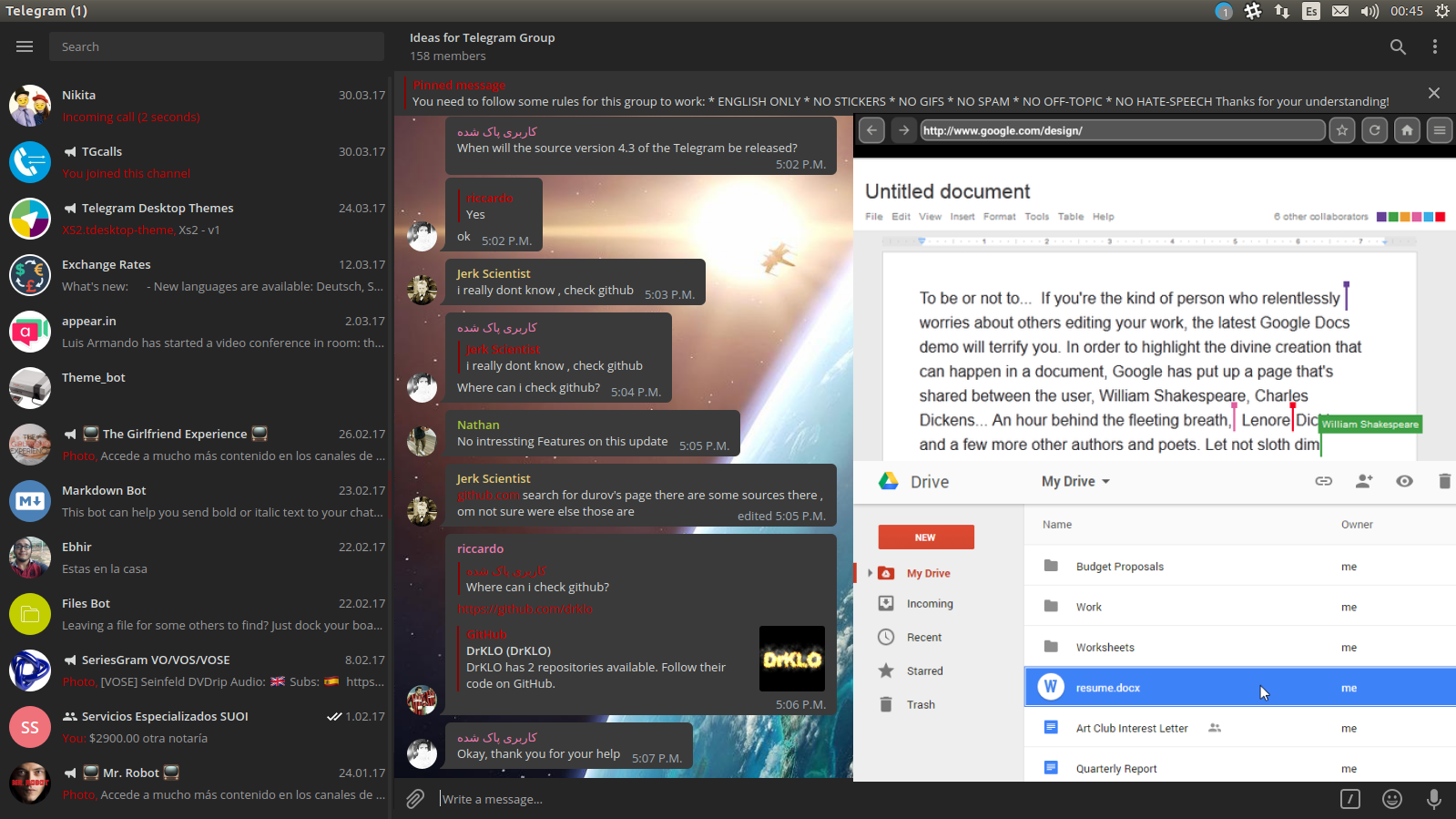The image size is (1456, 819).
Task: Start voice recording with the microphone icon
Action: (1434, 799)
